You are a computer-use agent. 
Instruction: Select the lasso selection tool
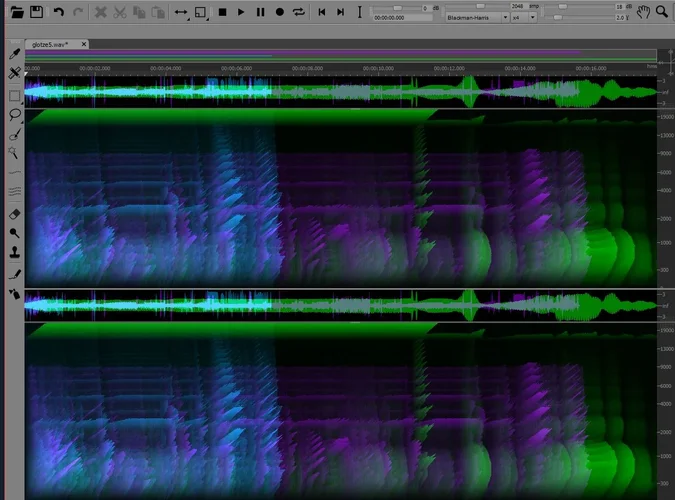click(14, 115)
